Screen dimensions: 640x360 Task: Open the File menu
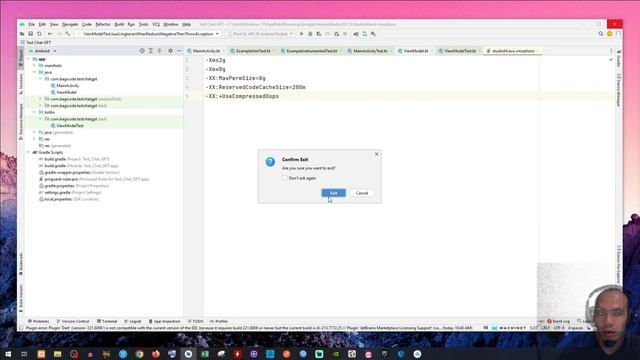click(x=31, y=24)
